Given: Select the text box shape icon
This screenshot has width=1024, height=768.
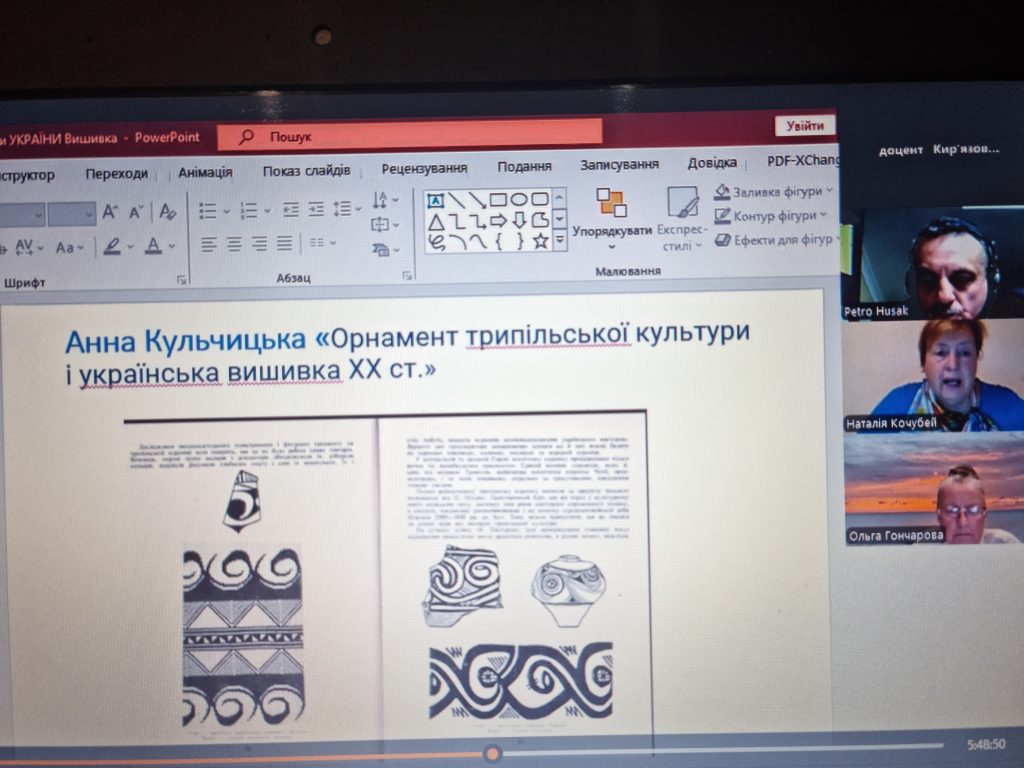Looking at the screenshot, I should pyautogui.click(x=436, y=200).
